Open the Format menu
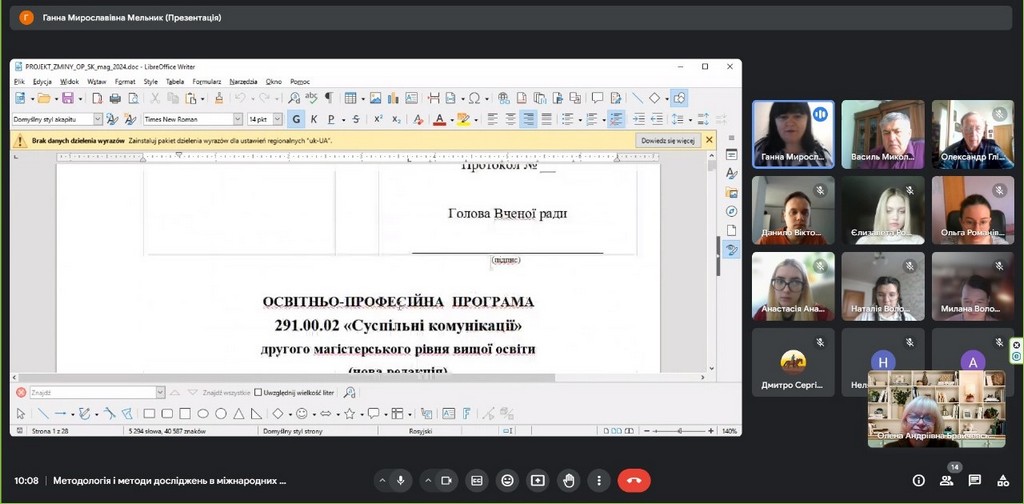 [x=124, y=81]
